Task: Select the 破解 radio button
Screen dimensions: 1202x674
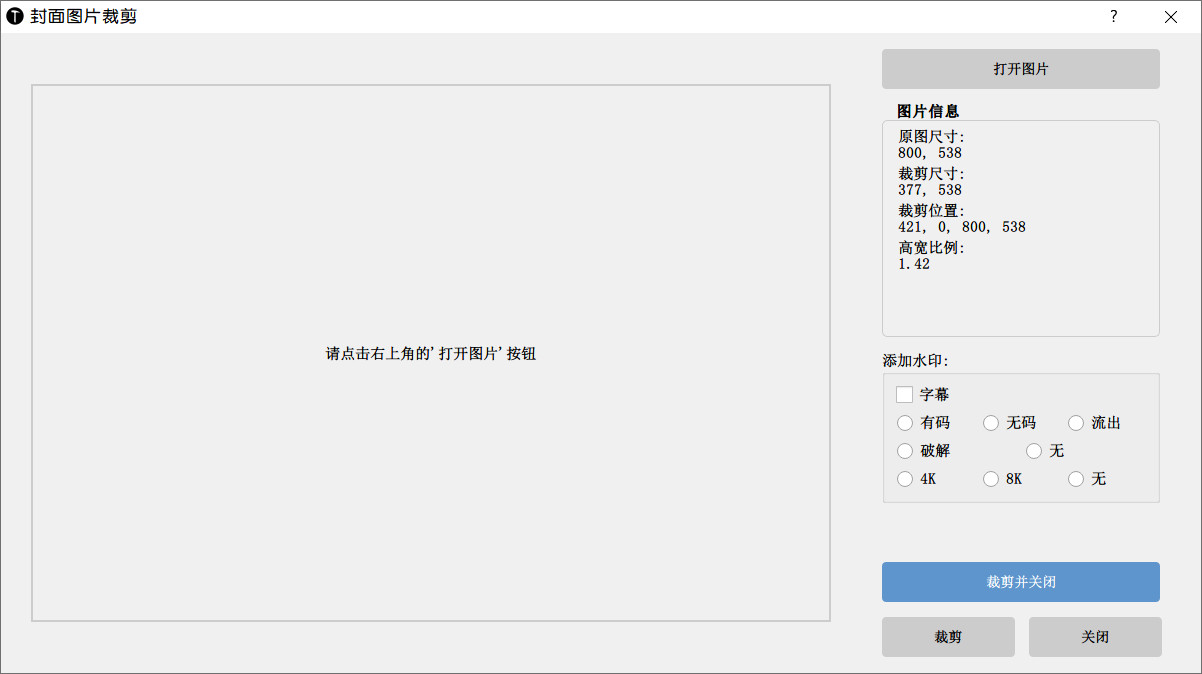Action: coord(905,451)
